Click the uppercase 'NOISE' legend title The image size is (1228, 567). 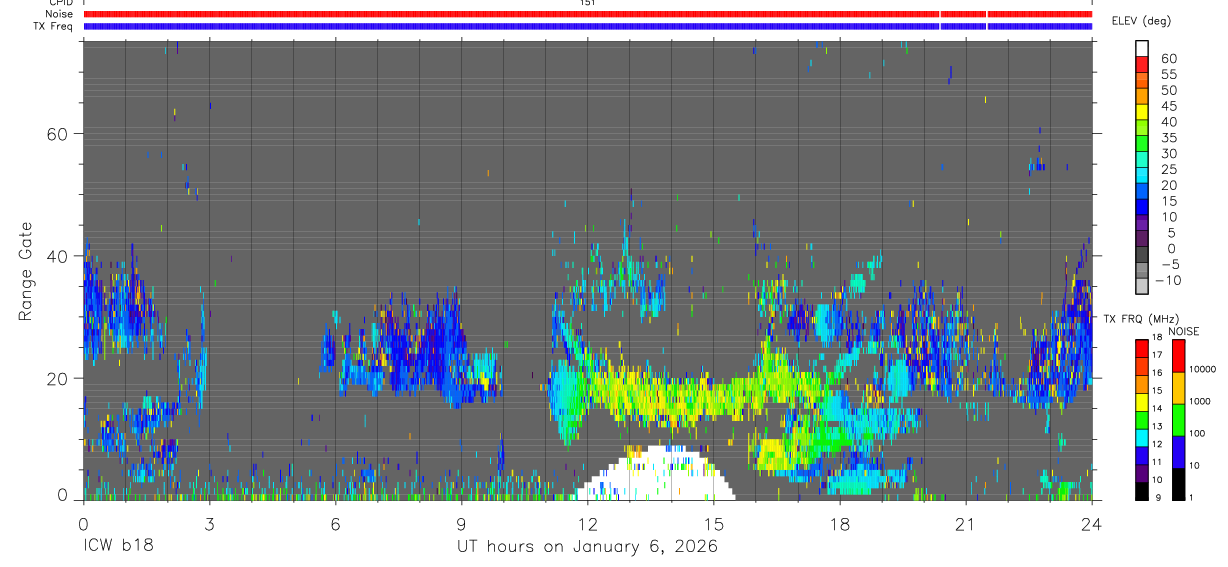pyautogui.click(x=1183, y=331)
